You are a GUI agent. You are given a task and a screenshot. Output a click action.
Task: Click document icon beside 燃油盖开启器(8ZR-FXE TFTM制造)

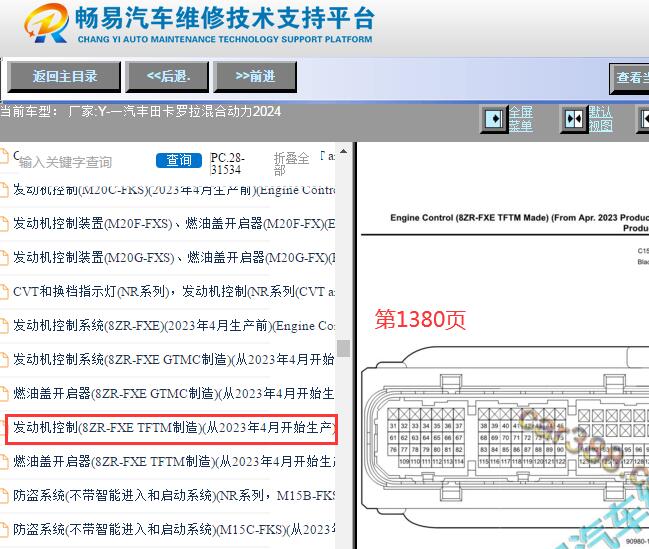point(4,462)
